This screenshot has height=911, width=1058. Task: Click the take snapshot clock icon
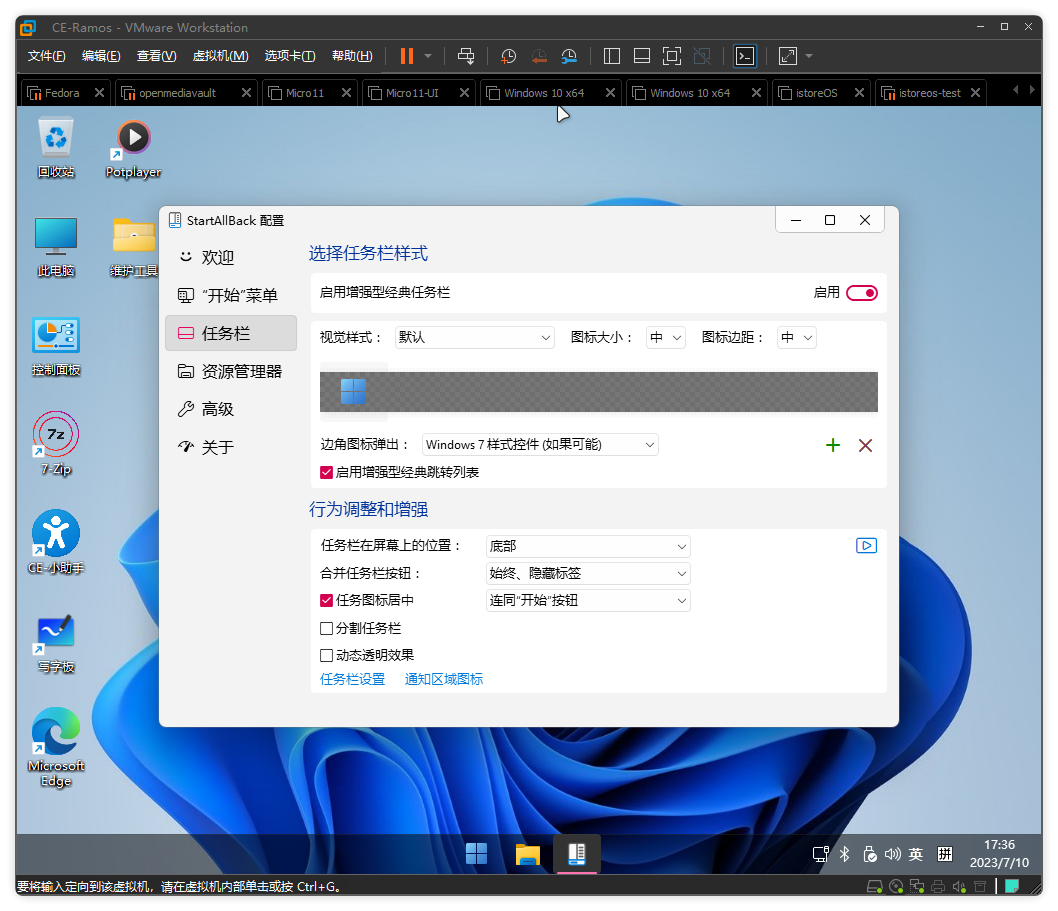508,56
